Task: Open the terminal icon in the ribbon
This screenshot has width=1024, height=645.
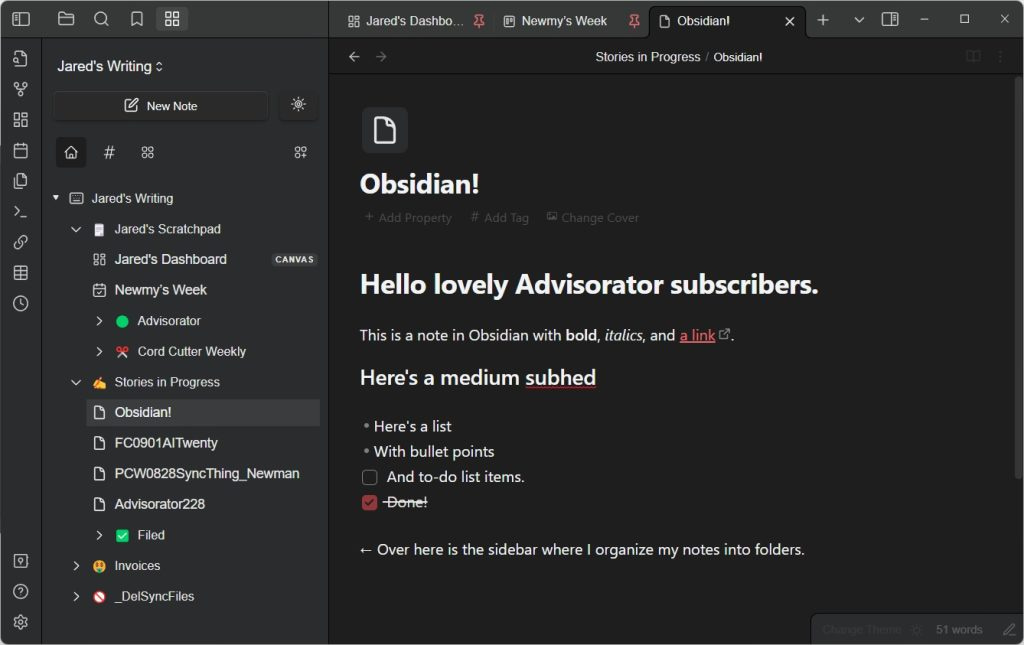Action: (20, 211)
